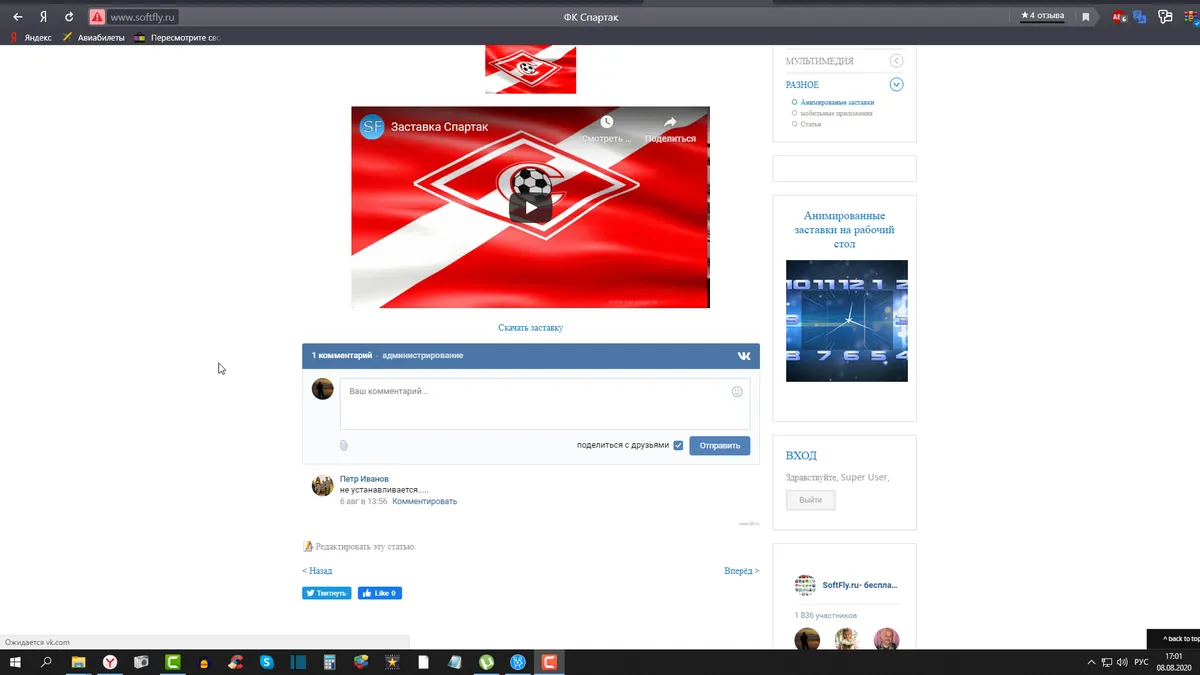The height and width of the screenshot is (675, 1200).
Task: Open uTorrent from the taskbar
Action: 486,662
